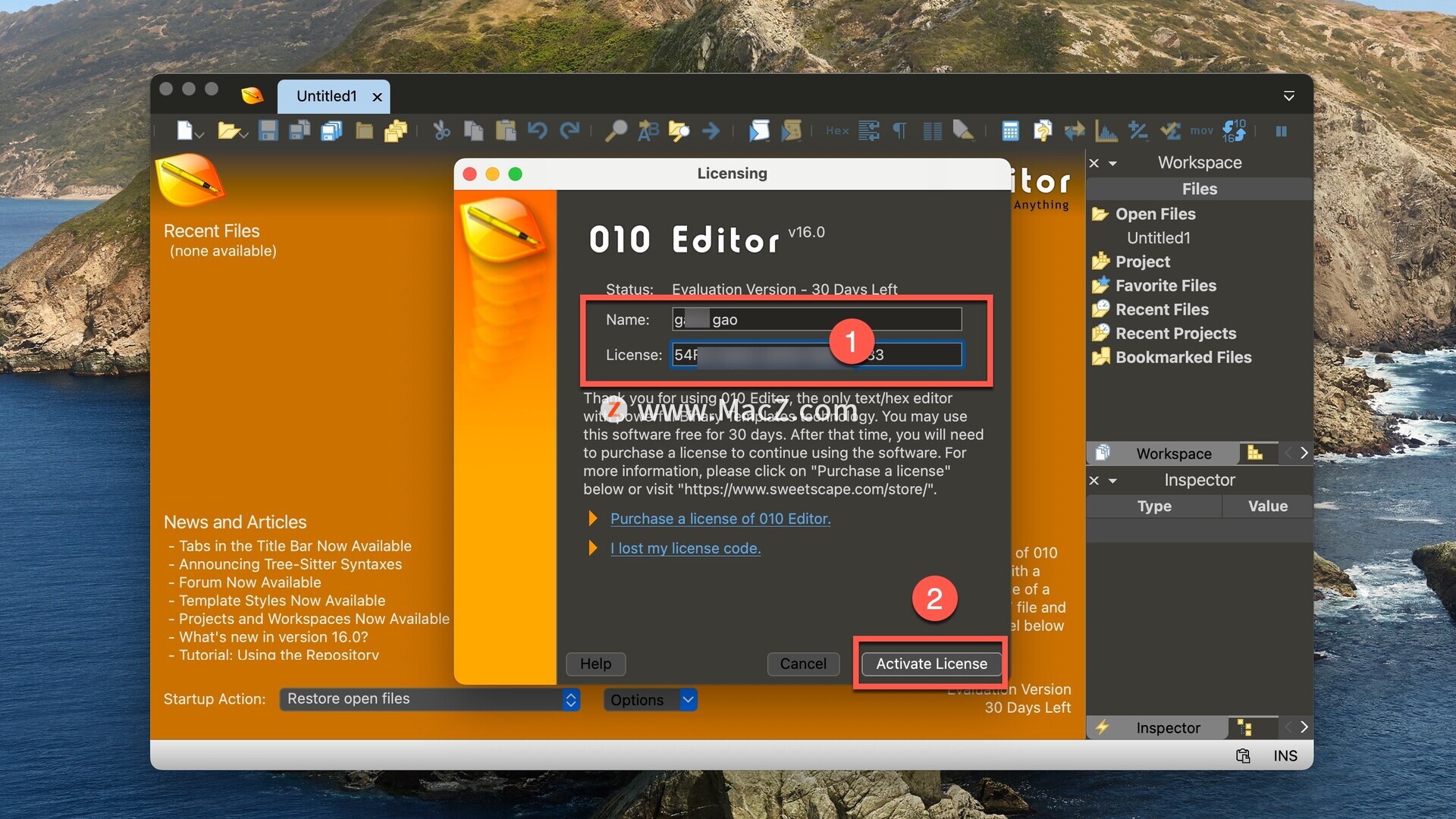The height and width of the screenshot is (819, 1456).
Task: Click the Save All toolbar icon
Action: point(331,130)
